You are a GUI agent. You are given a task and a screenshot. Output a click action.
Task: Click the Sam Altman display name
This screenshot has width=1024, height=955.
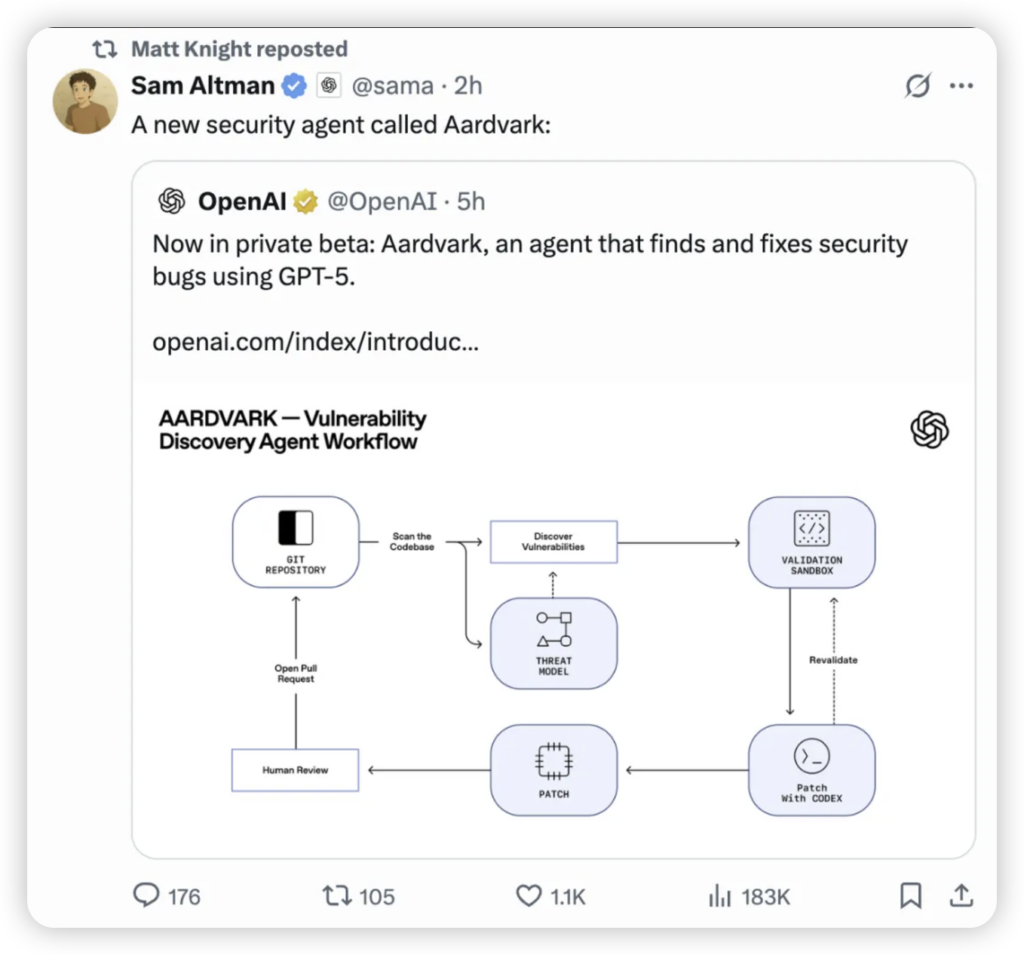coord(203,86)
